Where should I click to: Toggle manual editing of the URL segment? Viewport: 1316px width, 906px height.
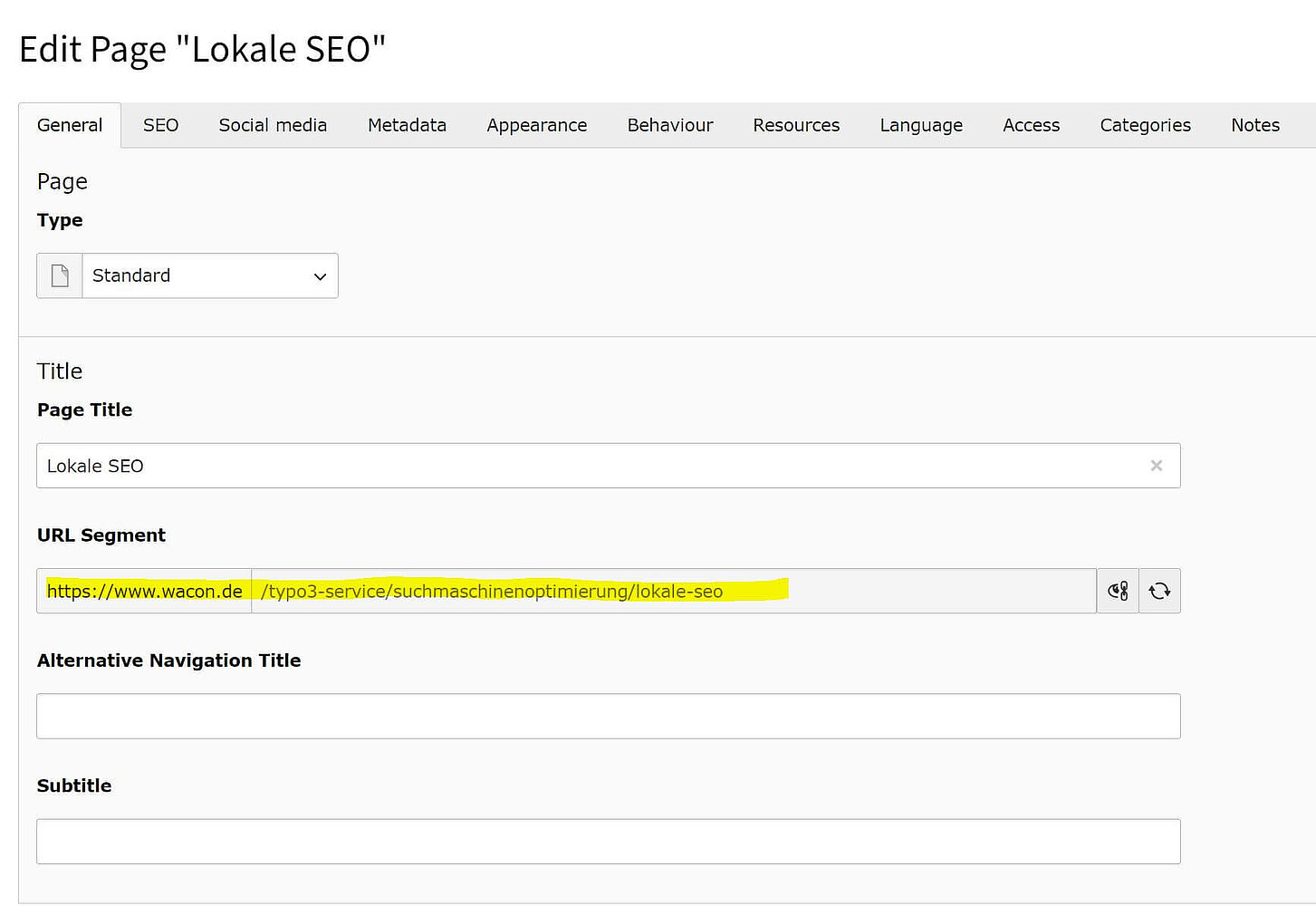point(1118,591)
